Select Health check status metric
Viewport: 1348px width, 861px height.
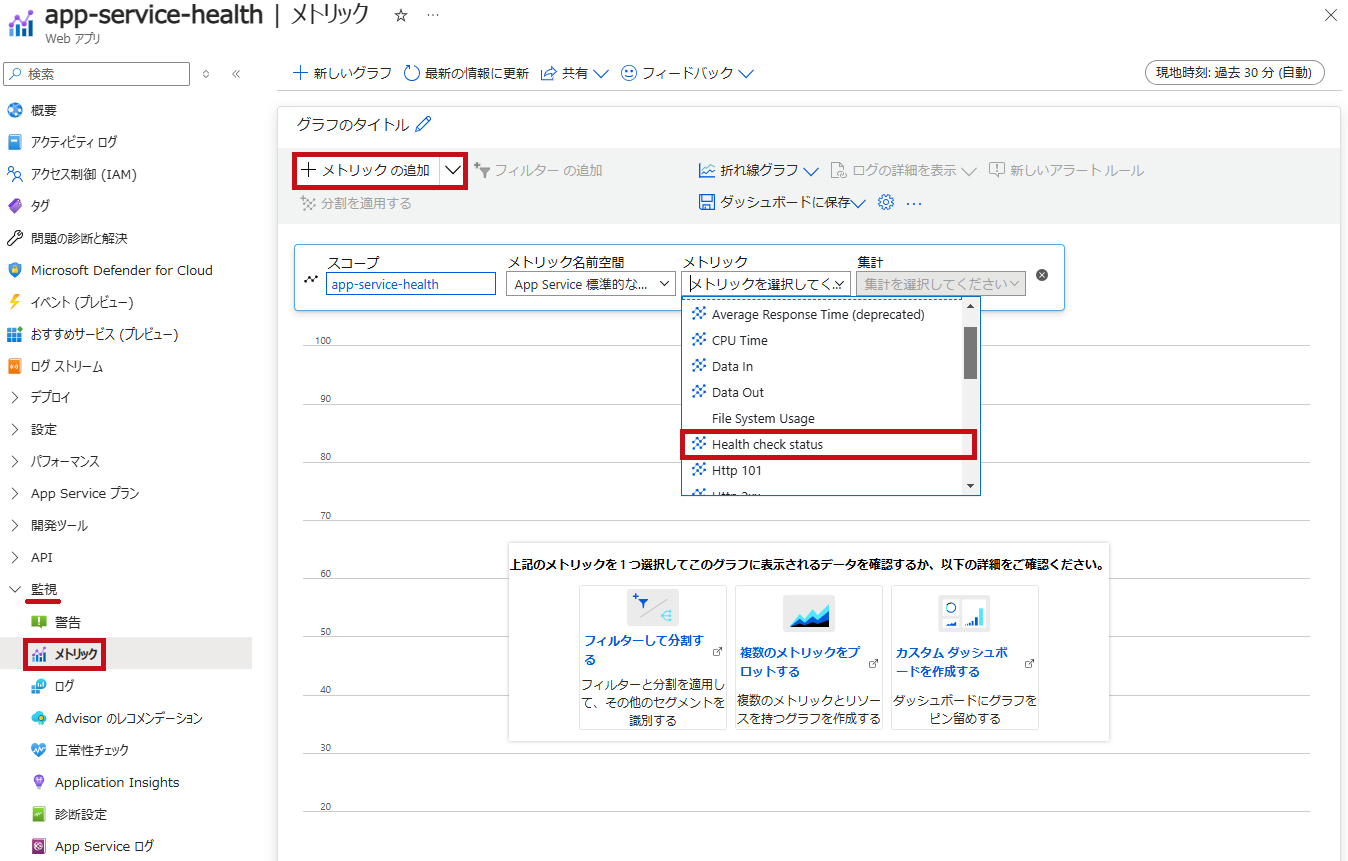828,444
